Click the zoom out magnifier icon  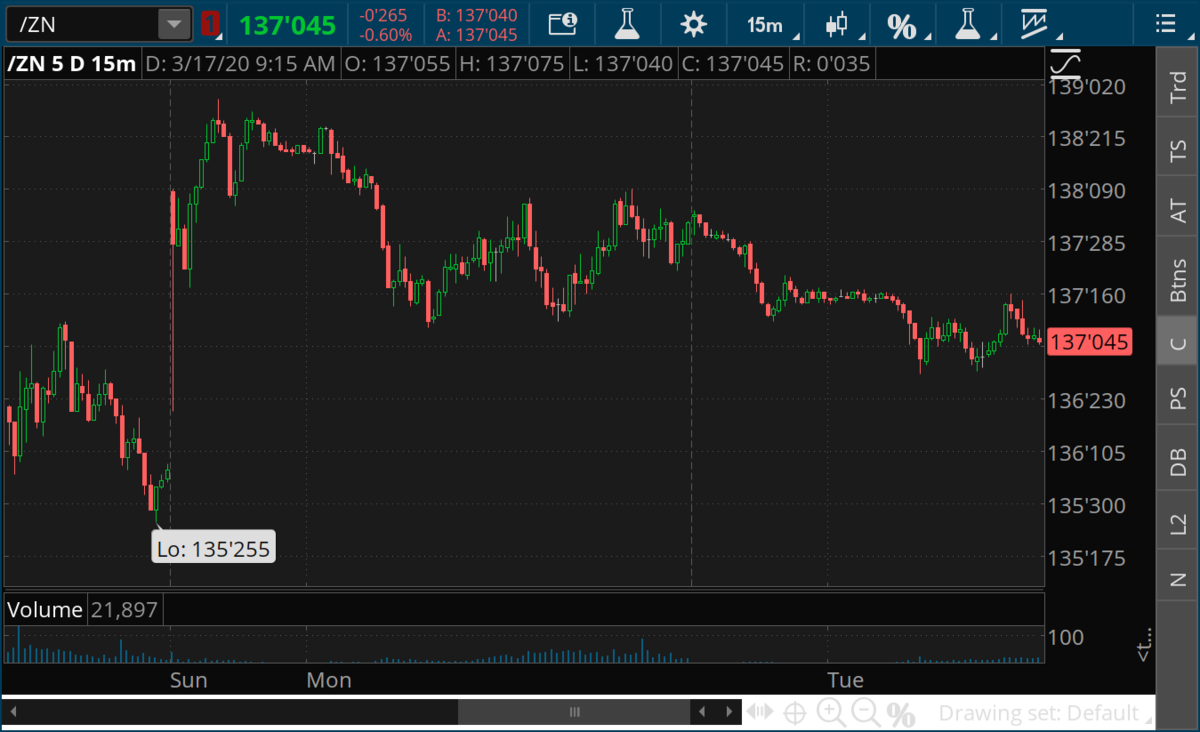[866, 713]
